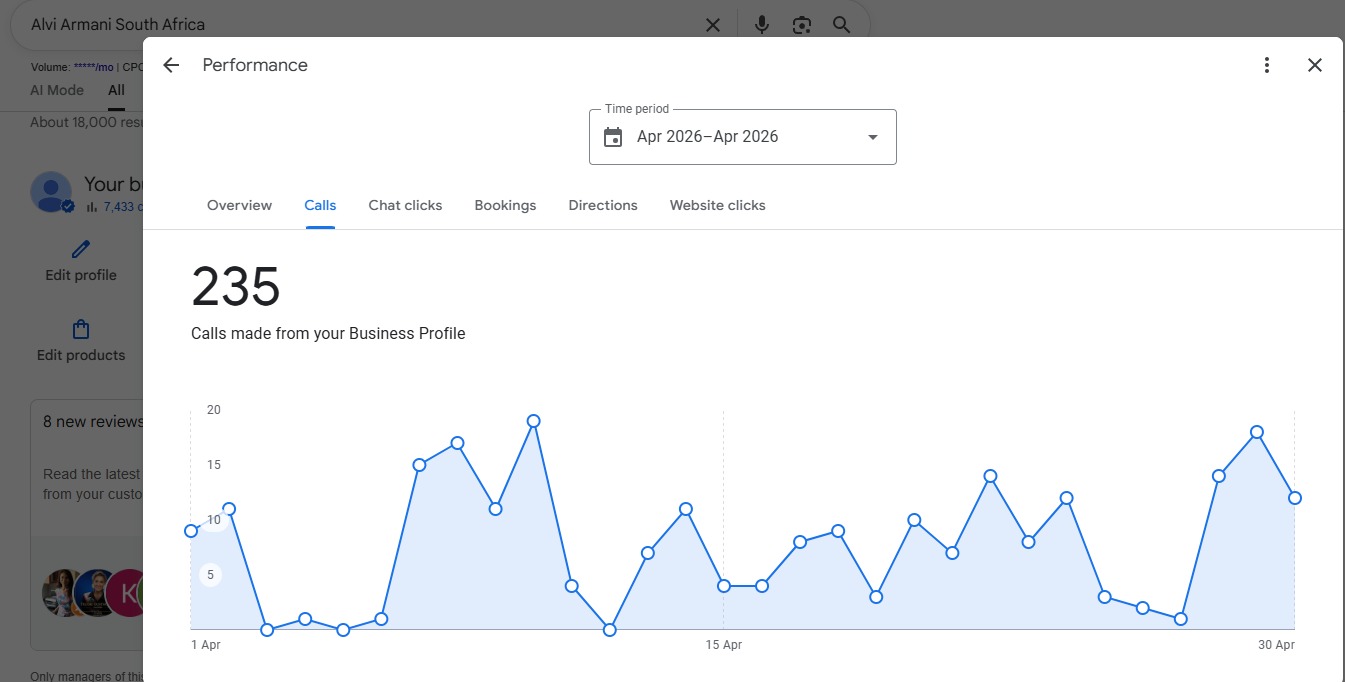This screenshot has width=1345, height=682.
Task: Click the calendar icon in Time period
Action: pos(613,137)
